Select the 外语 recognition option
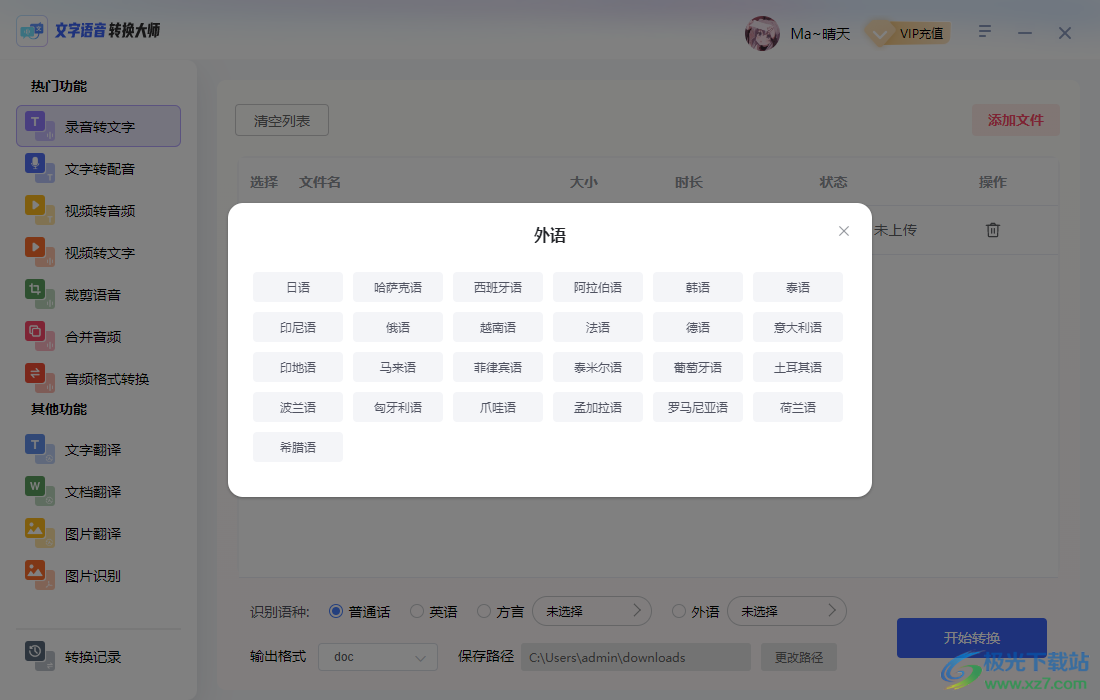1100x700 pixels. click(681, 611)
